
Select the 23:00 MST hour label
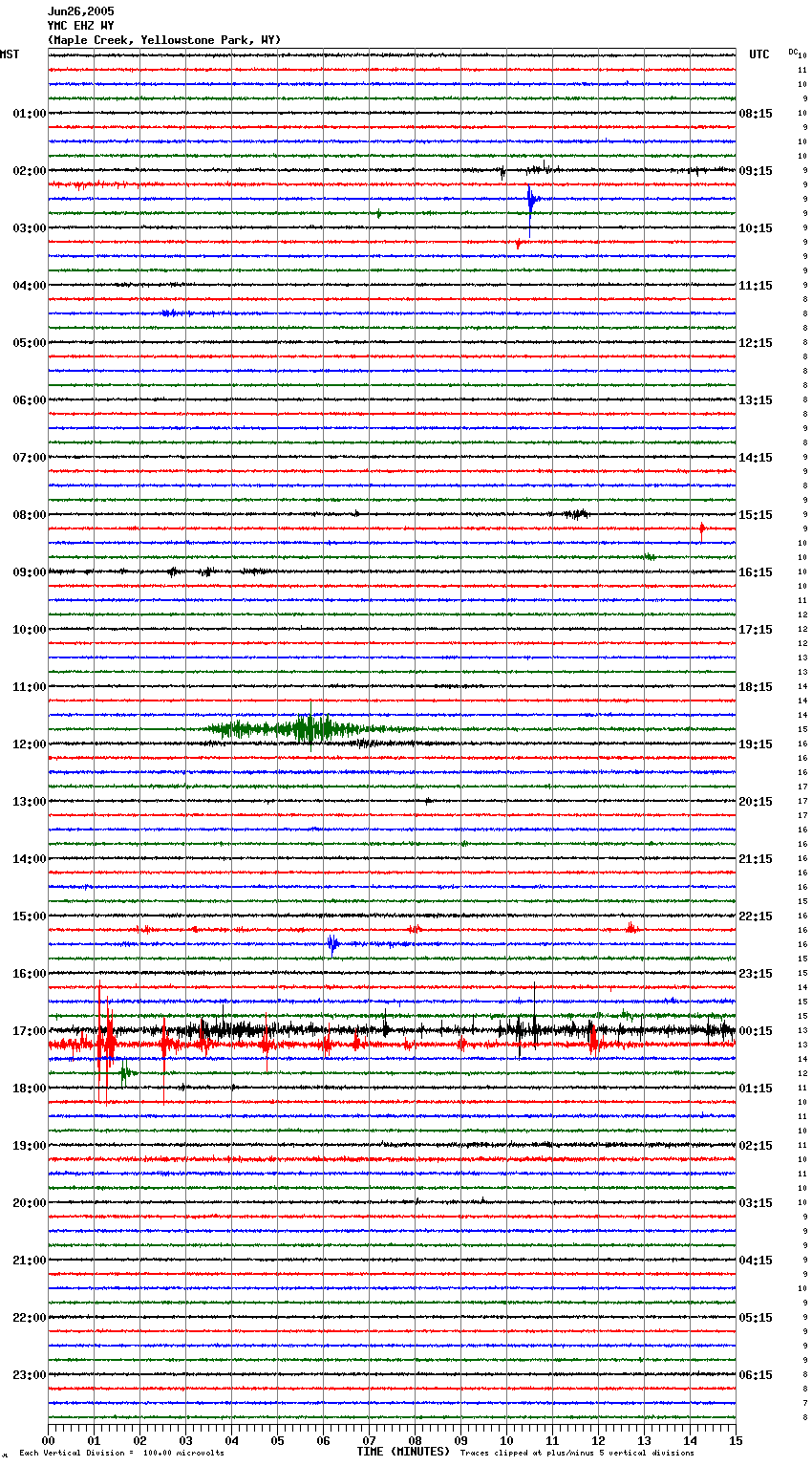[30, 1375]
